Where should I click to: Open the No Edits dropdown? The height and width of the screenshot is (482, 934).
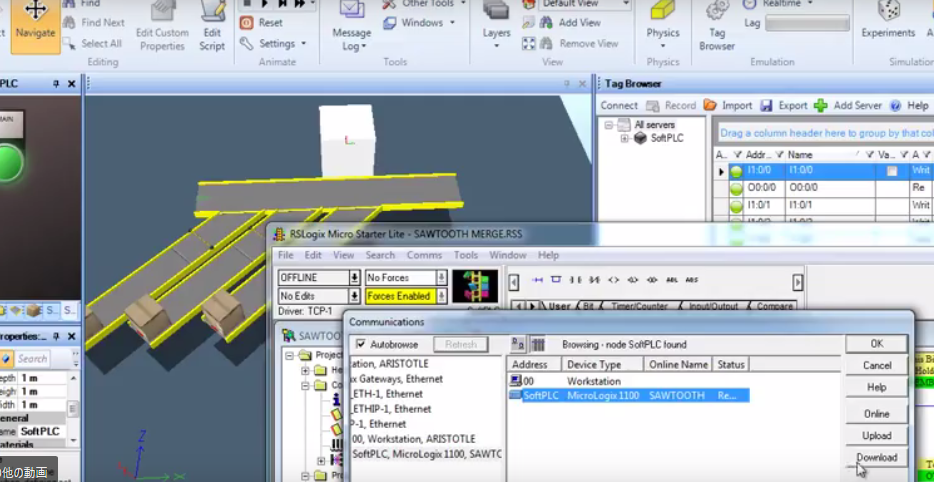pos(354,296)
